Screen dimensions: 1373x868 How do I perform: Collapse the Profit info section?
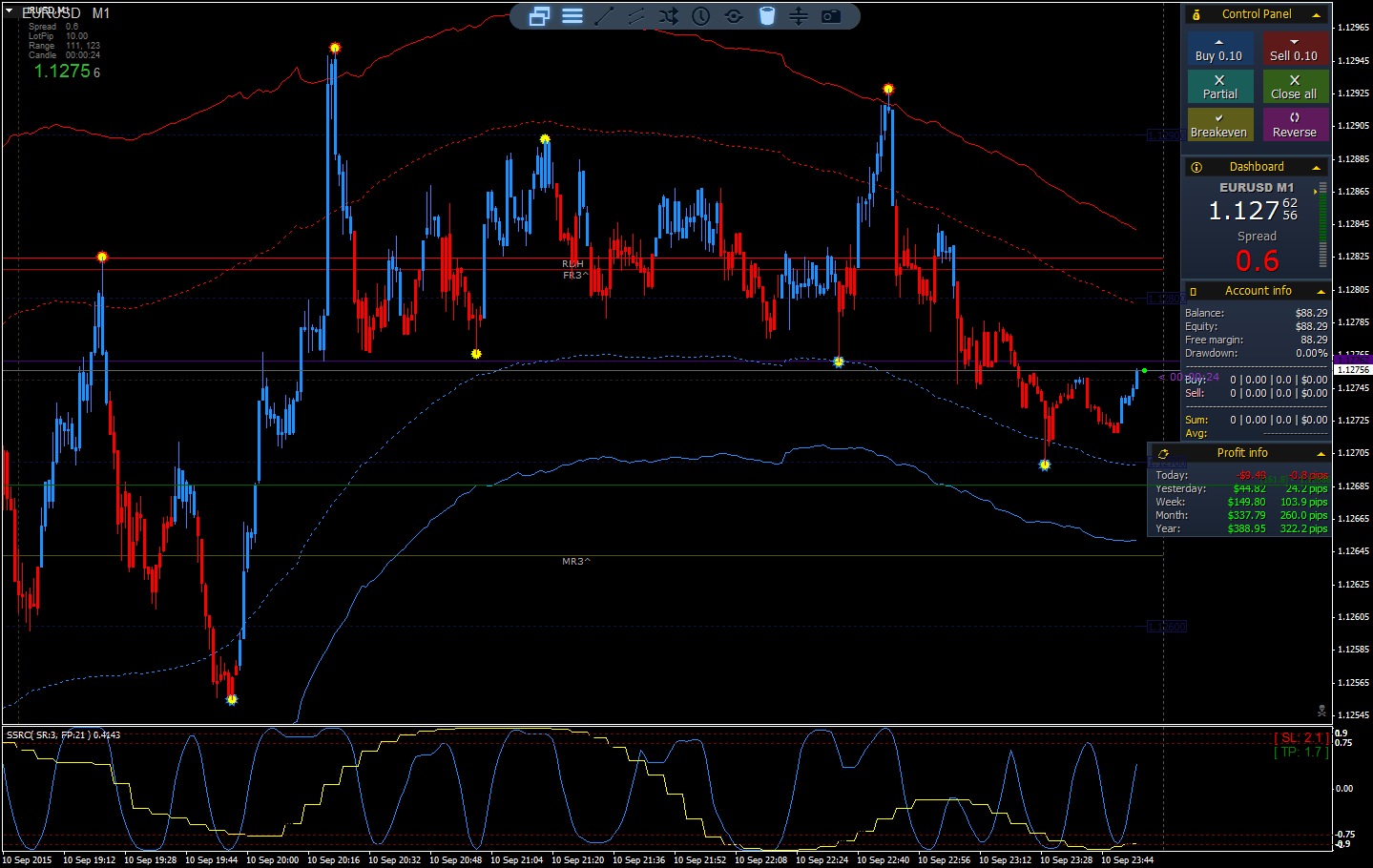[1321, 454]
